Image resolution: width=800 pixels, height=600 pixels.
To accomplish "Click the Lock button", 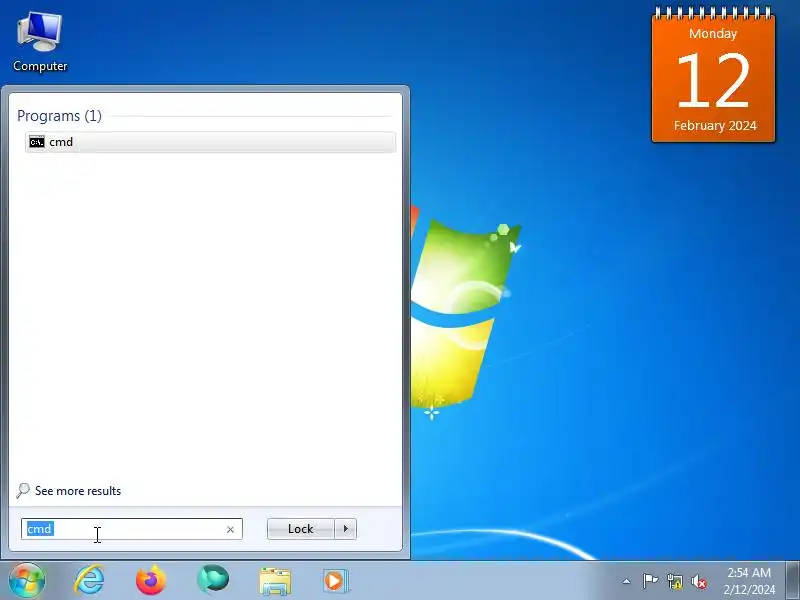I will coord(301,529).
